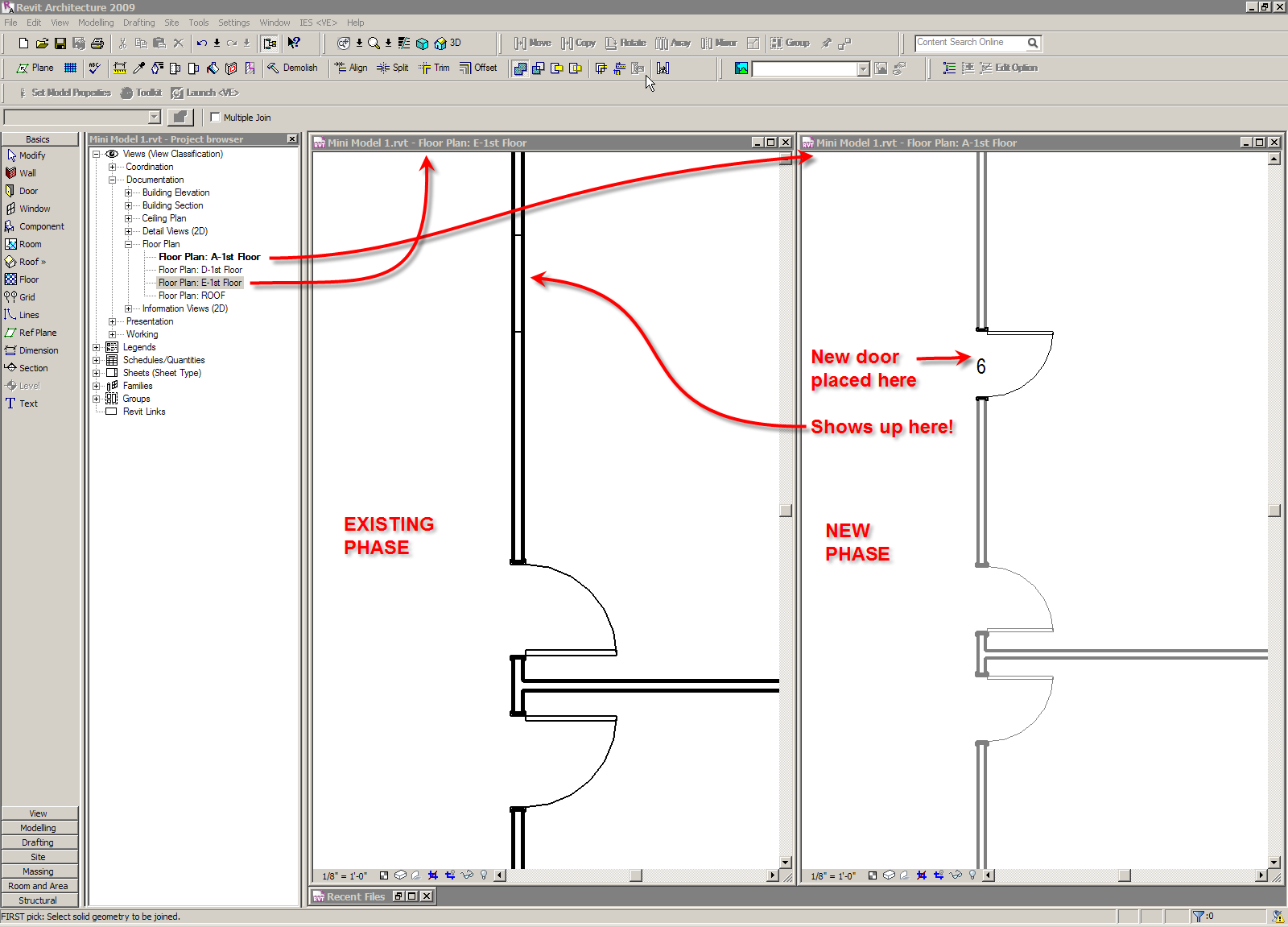This screenshot has height=927, width=1288.
Task: Select Floor Plan: D-1st Floor in browser
Action: point(200,270)
